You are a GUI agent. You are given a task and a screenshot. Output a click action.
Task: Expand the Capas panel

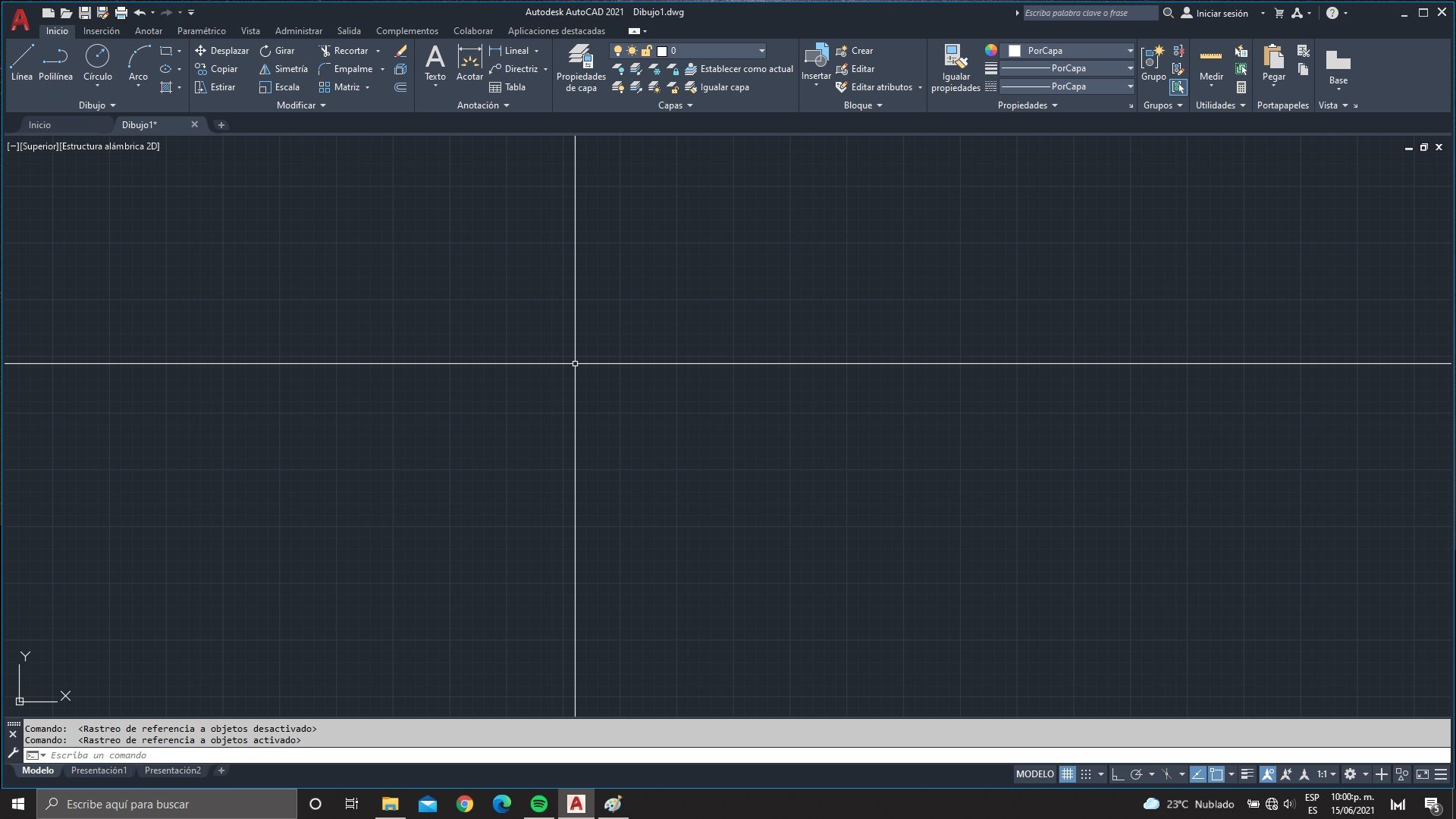[675, 105]
